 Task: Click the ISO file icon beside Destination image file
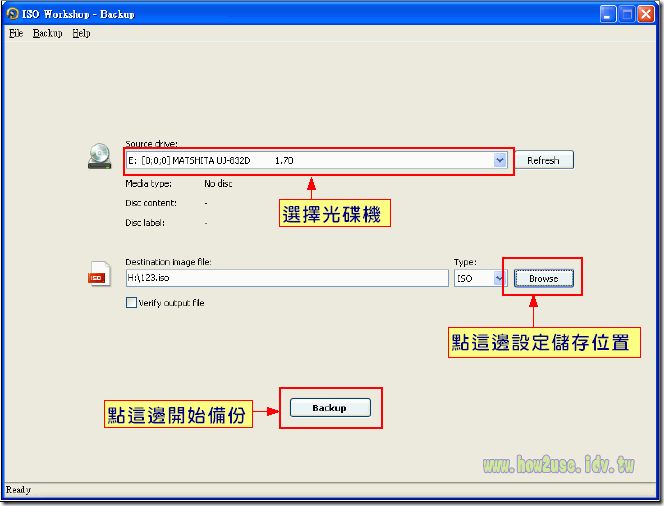tap(99, 274)
